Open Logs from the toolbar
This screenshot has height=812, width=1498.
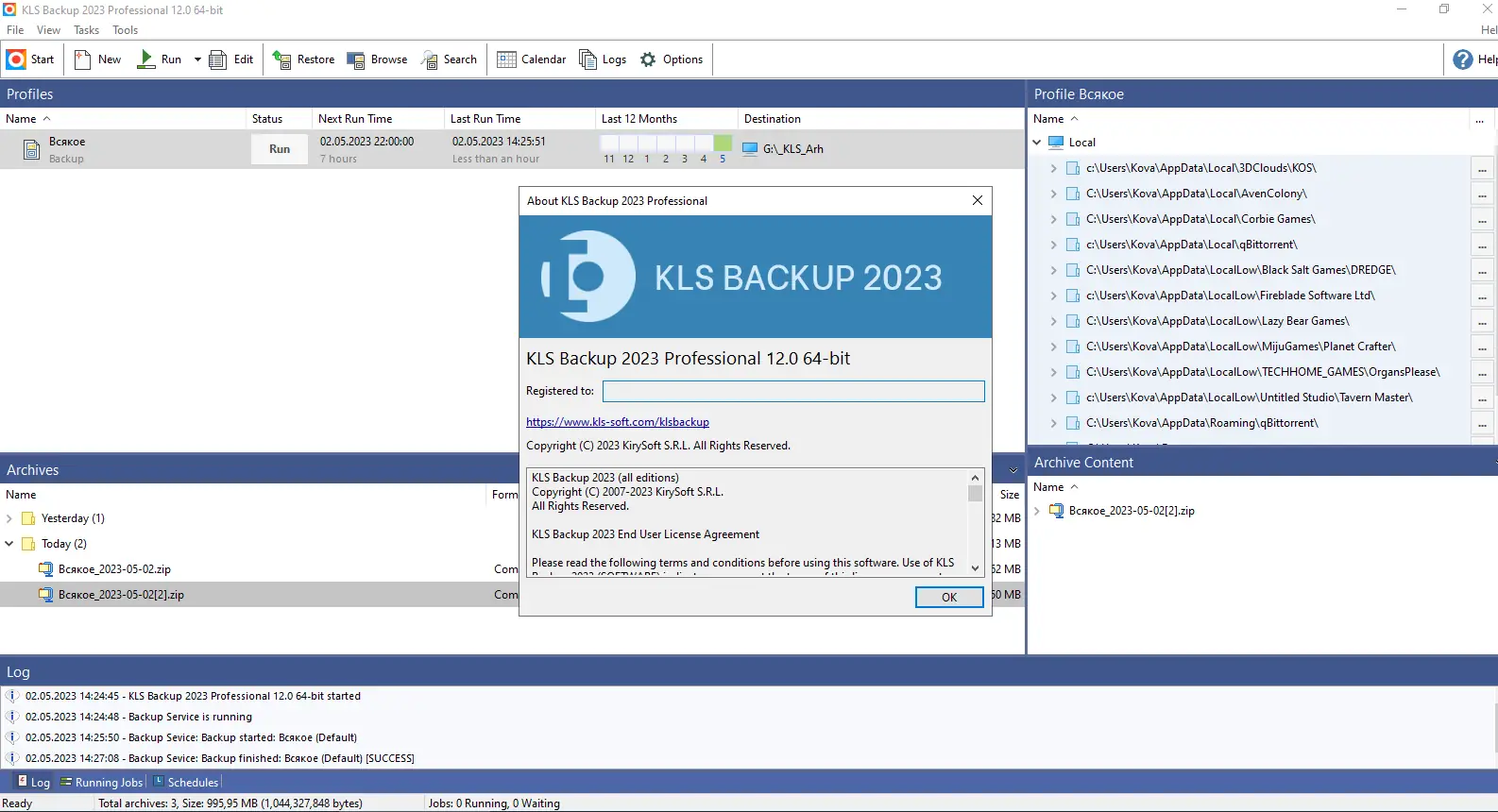click(x=603, y=59)
